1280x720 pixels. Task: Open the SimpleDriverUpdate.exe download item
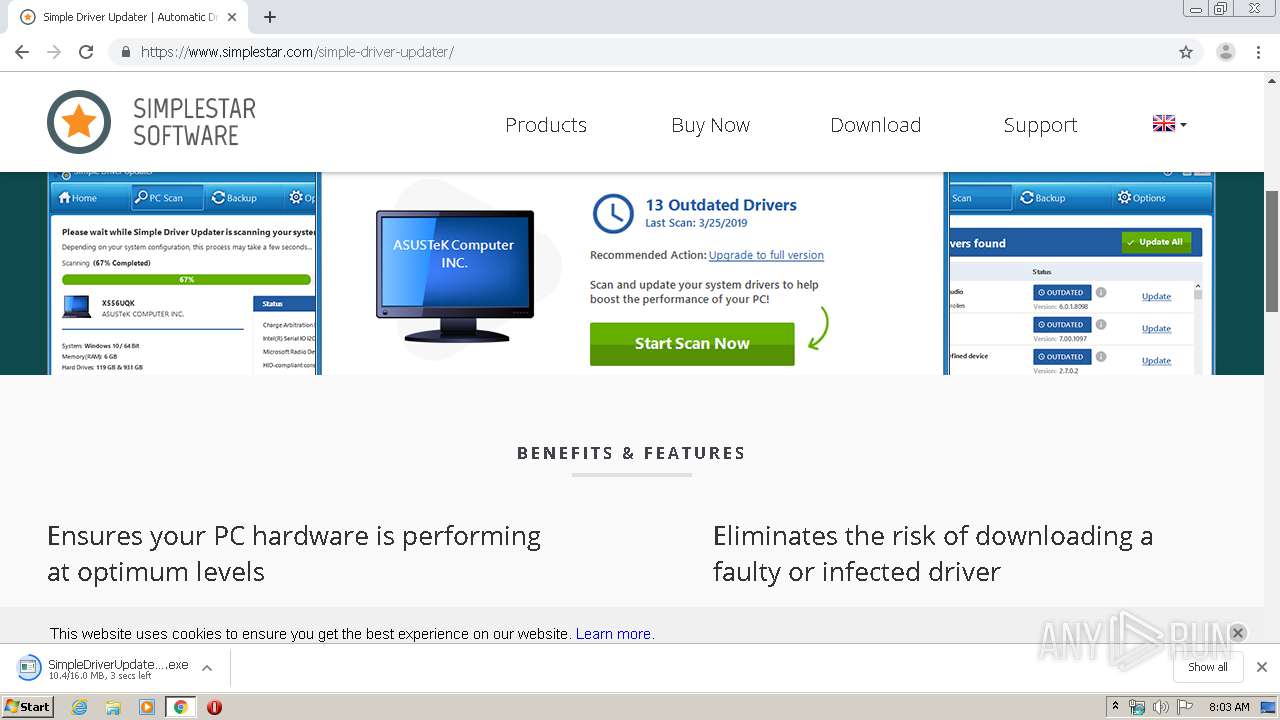tap(104, 668)
